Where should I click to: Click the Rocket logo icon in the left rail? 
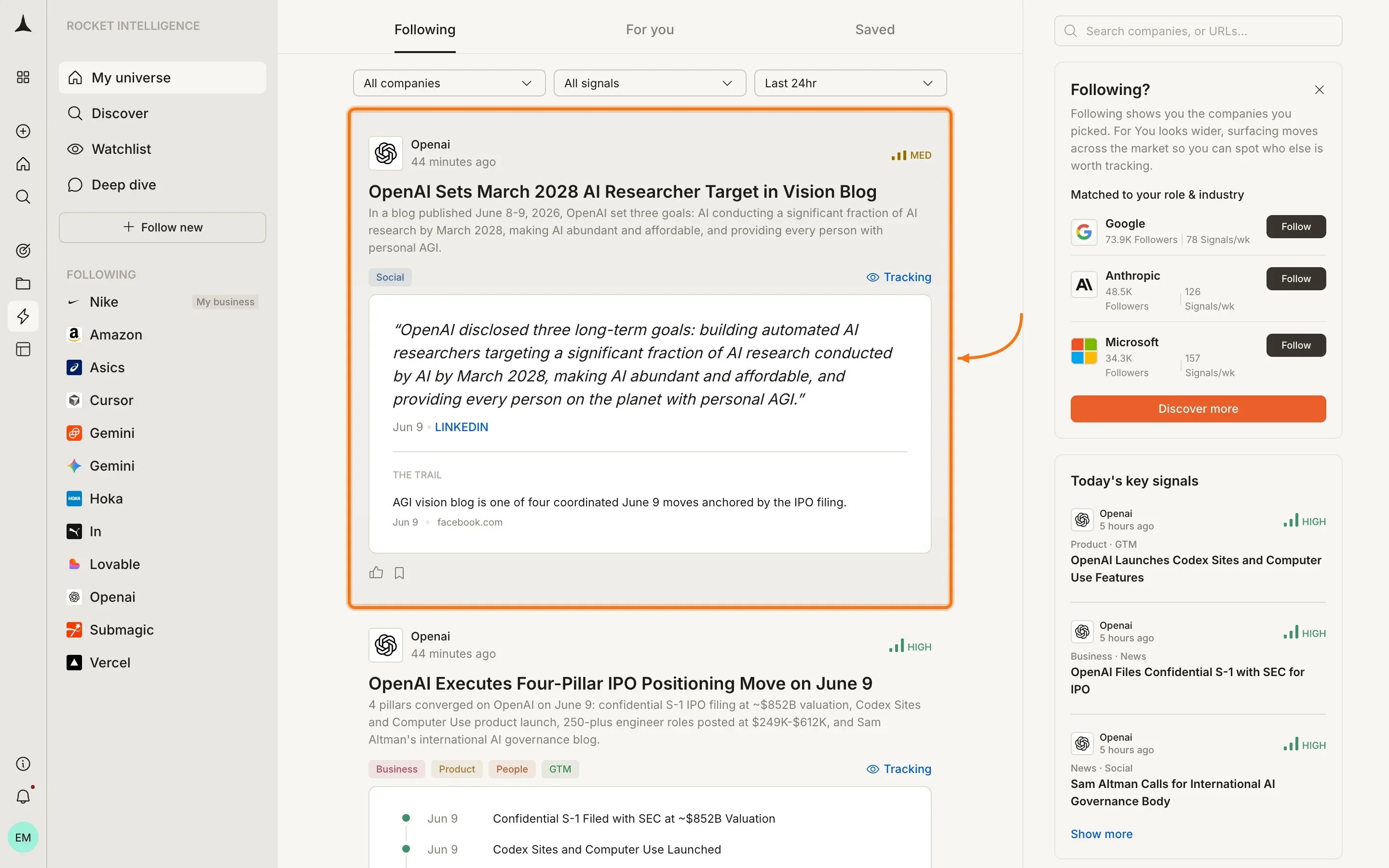(x=23, y=24)
